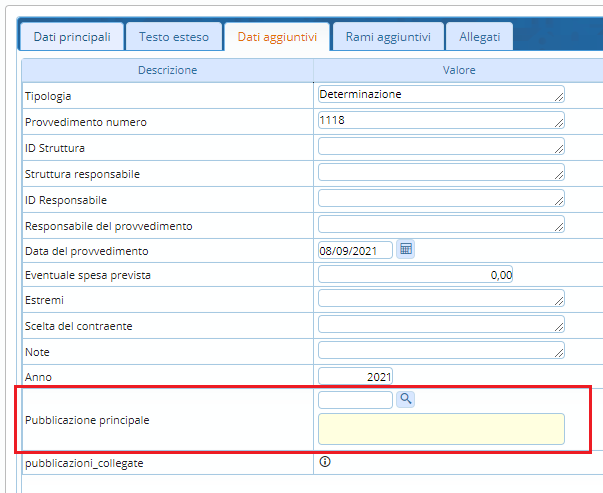This screenshot has width=603, height=493.
Task: Open the Testo esteso tab
Action: coord(174,37)
